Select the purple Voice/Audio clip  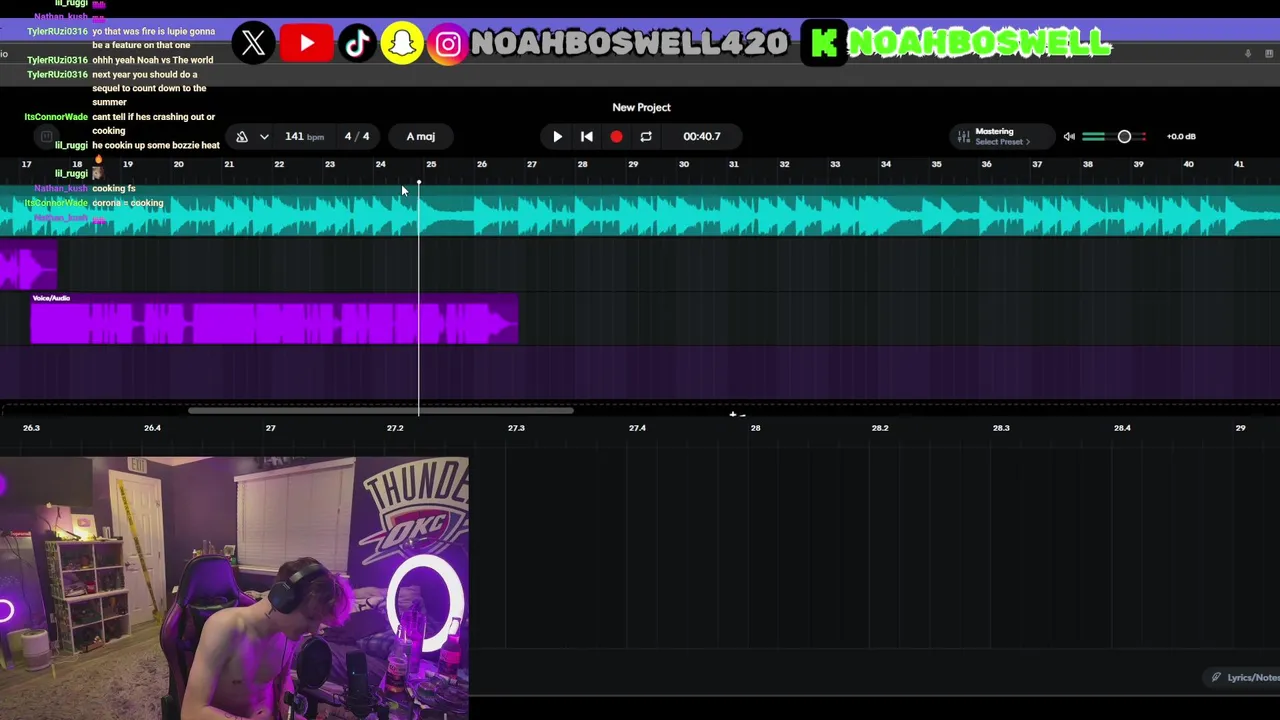274,319
